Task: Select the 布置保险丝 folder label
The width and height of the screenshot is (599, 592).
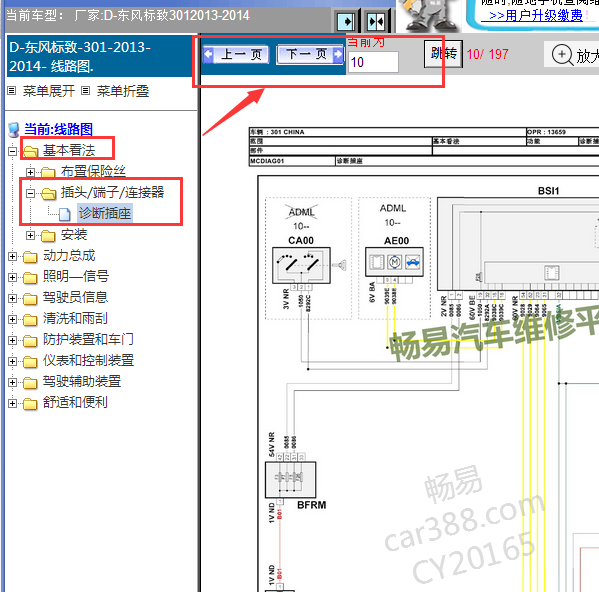Action: coord(93,171)
